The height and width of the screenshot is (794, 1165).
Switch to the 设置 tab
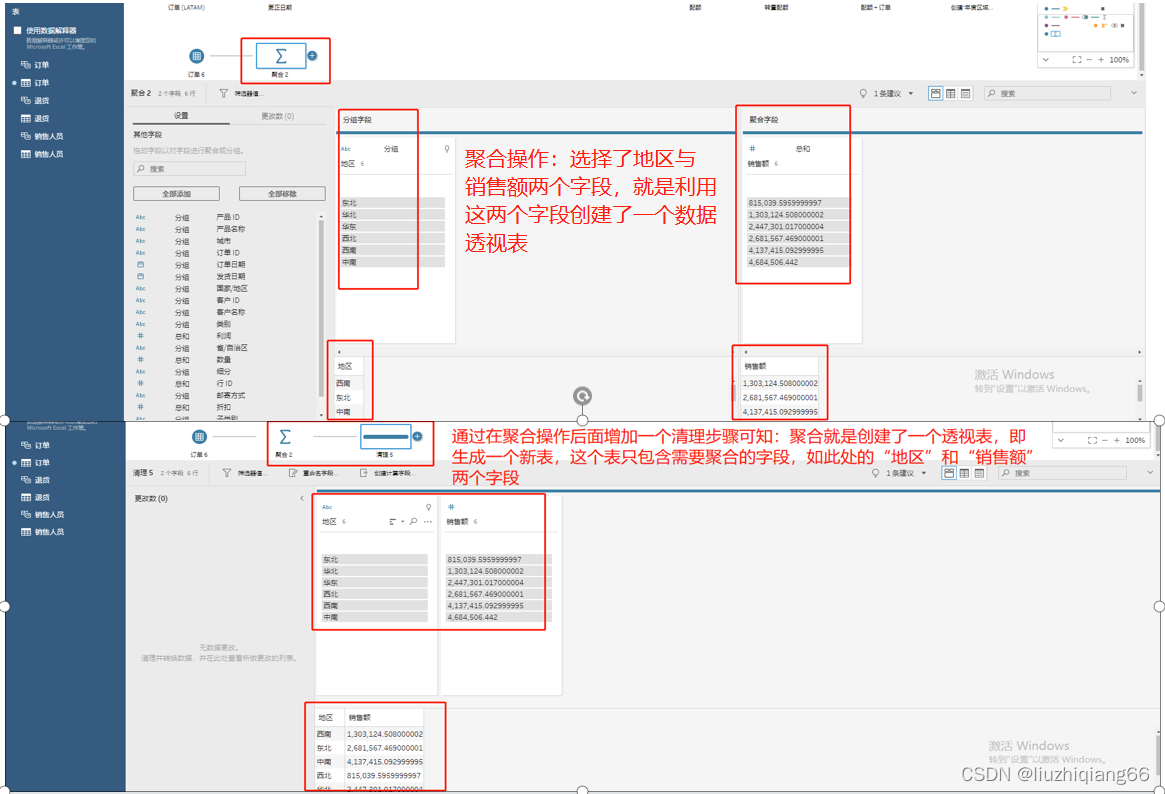point(181,116)
